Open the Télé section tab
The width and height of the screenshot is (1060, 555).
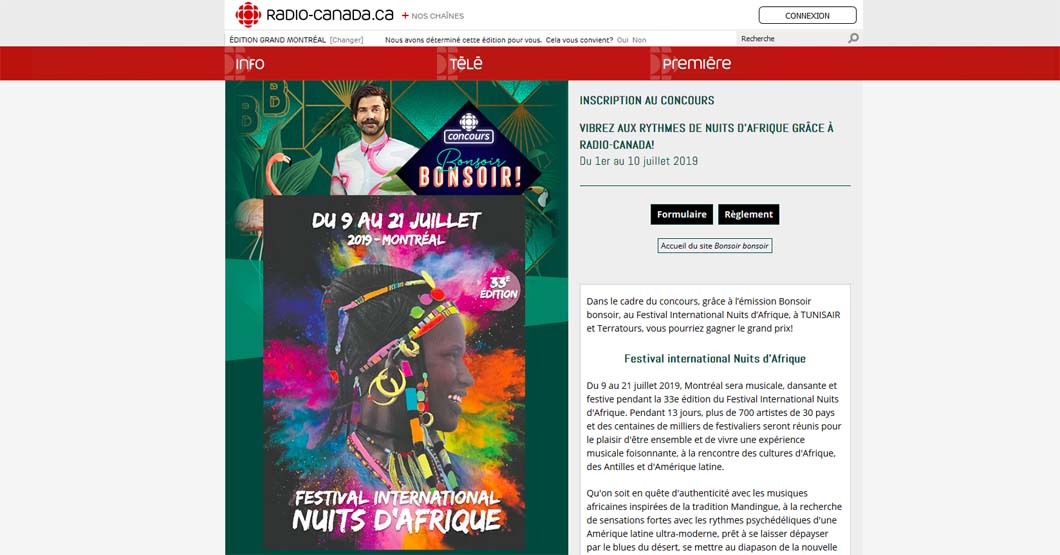[466, 64]
